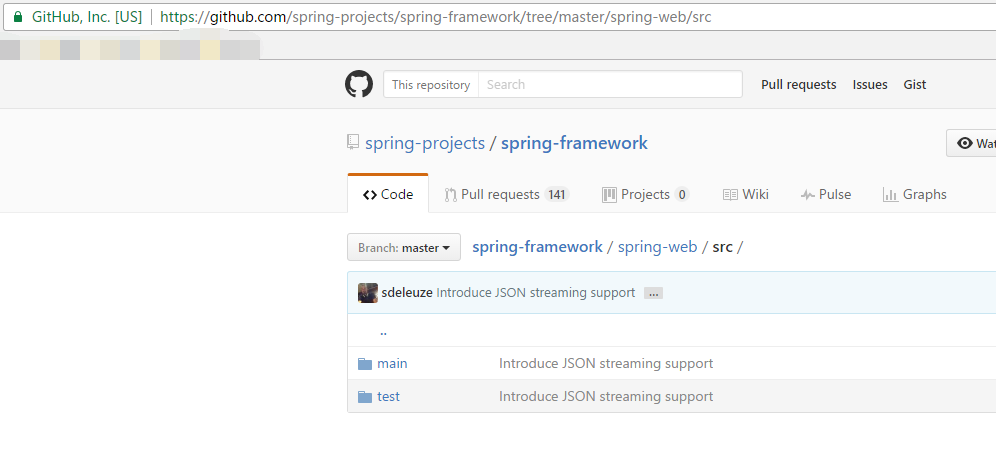Click Pull requests in top navigation
The height and width of the screenshot is (452, 996).
[798, 84]
